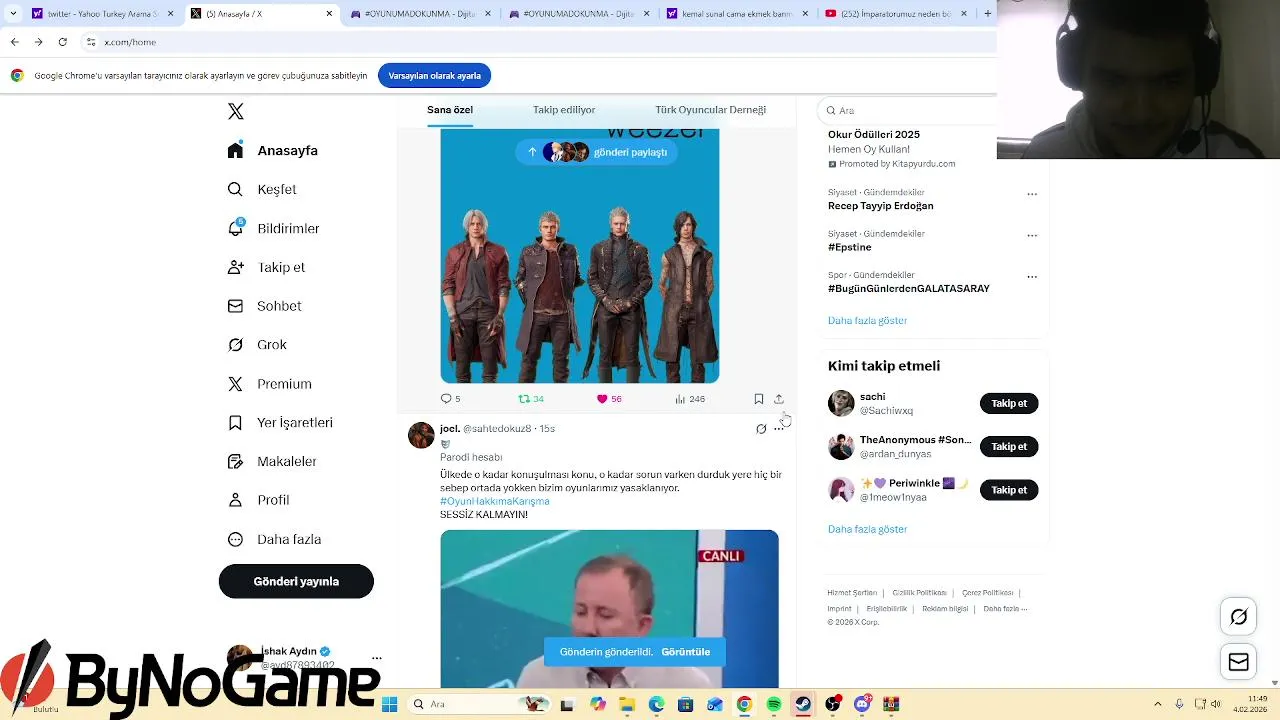Open Spotify from the taskbar
Viewport: 1280px width, 720px height.
[774, 704]
